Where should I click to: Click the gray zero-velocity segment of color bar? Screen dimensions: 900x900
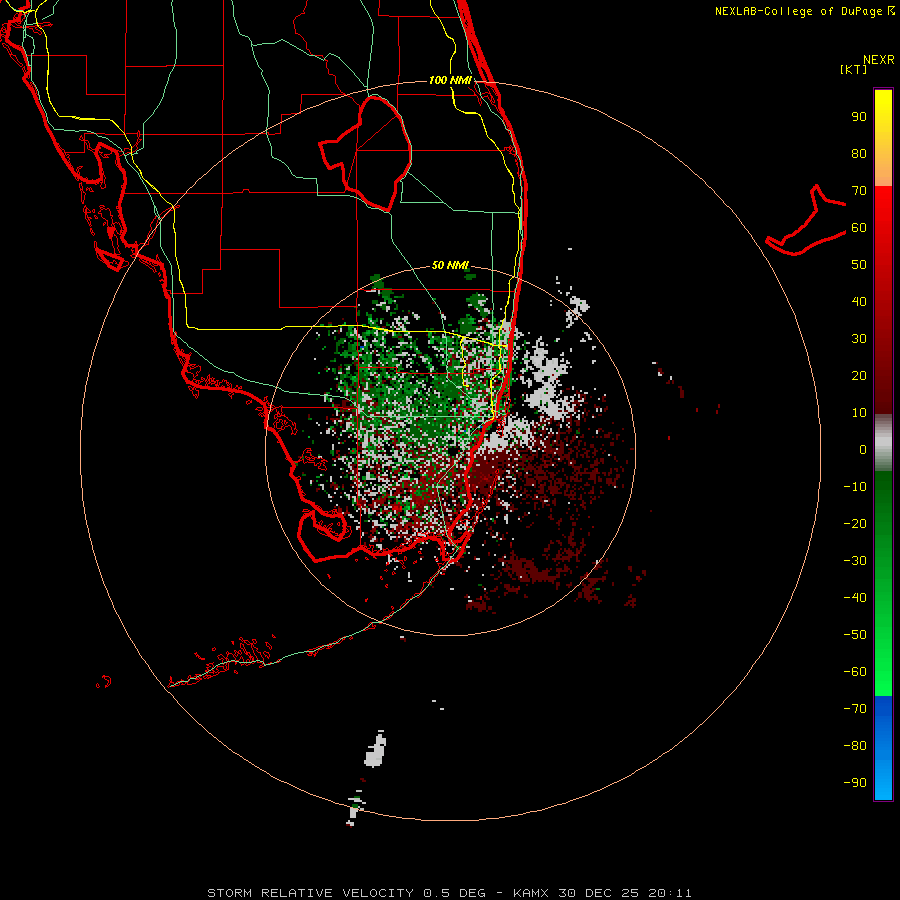(883, 443)
